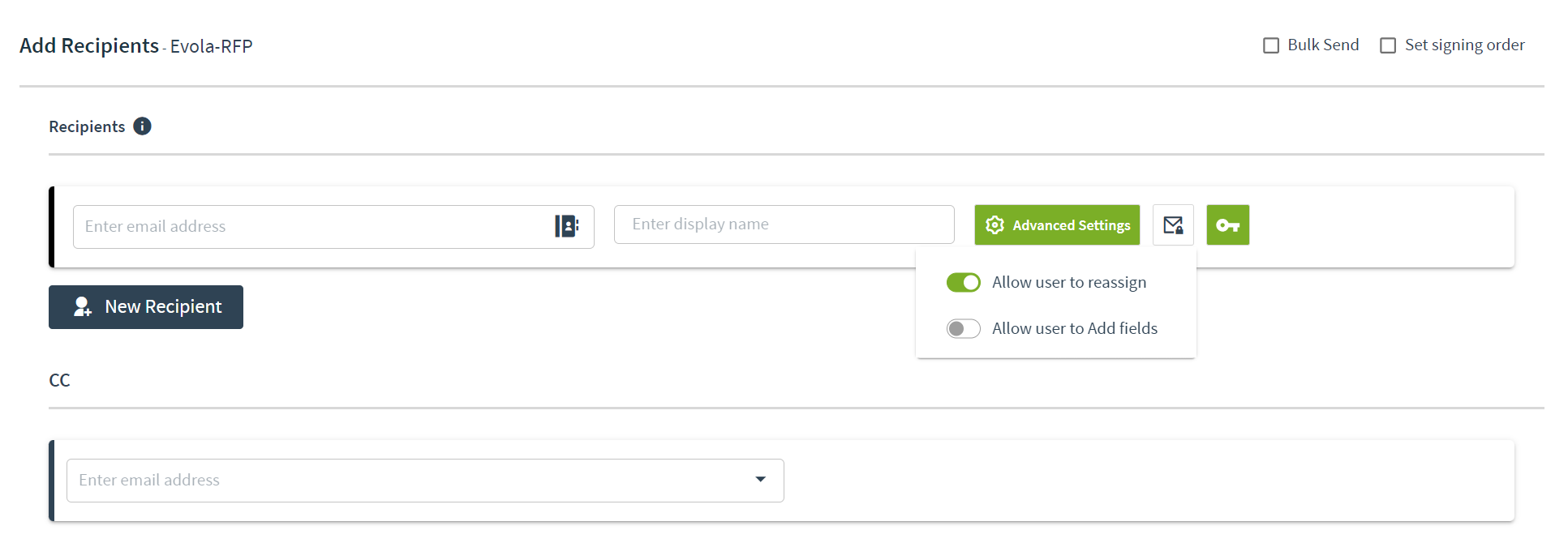This screenshot has width=1568, height=543.
Task: Collapse the Advanced Settings dropdown panel
Action: pos(1057,225)
